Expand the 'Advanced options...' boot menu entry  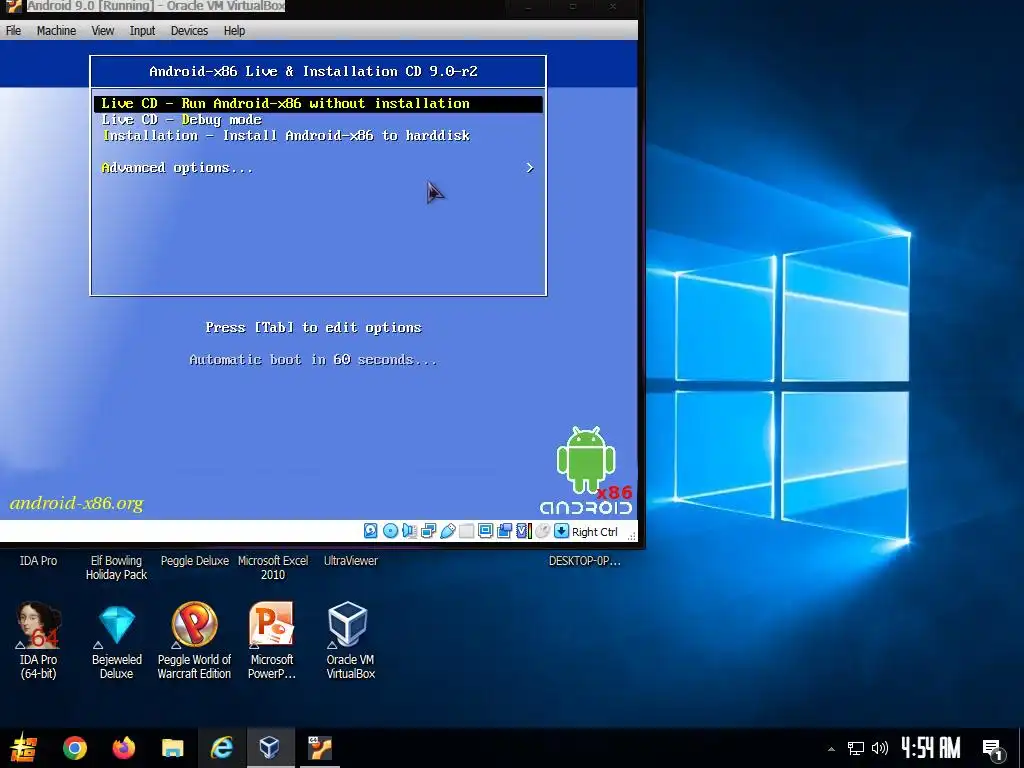pos(318,168)
